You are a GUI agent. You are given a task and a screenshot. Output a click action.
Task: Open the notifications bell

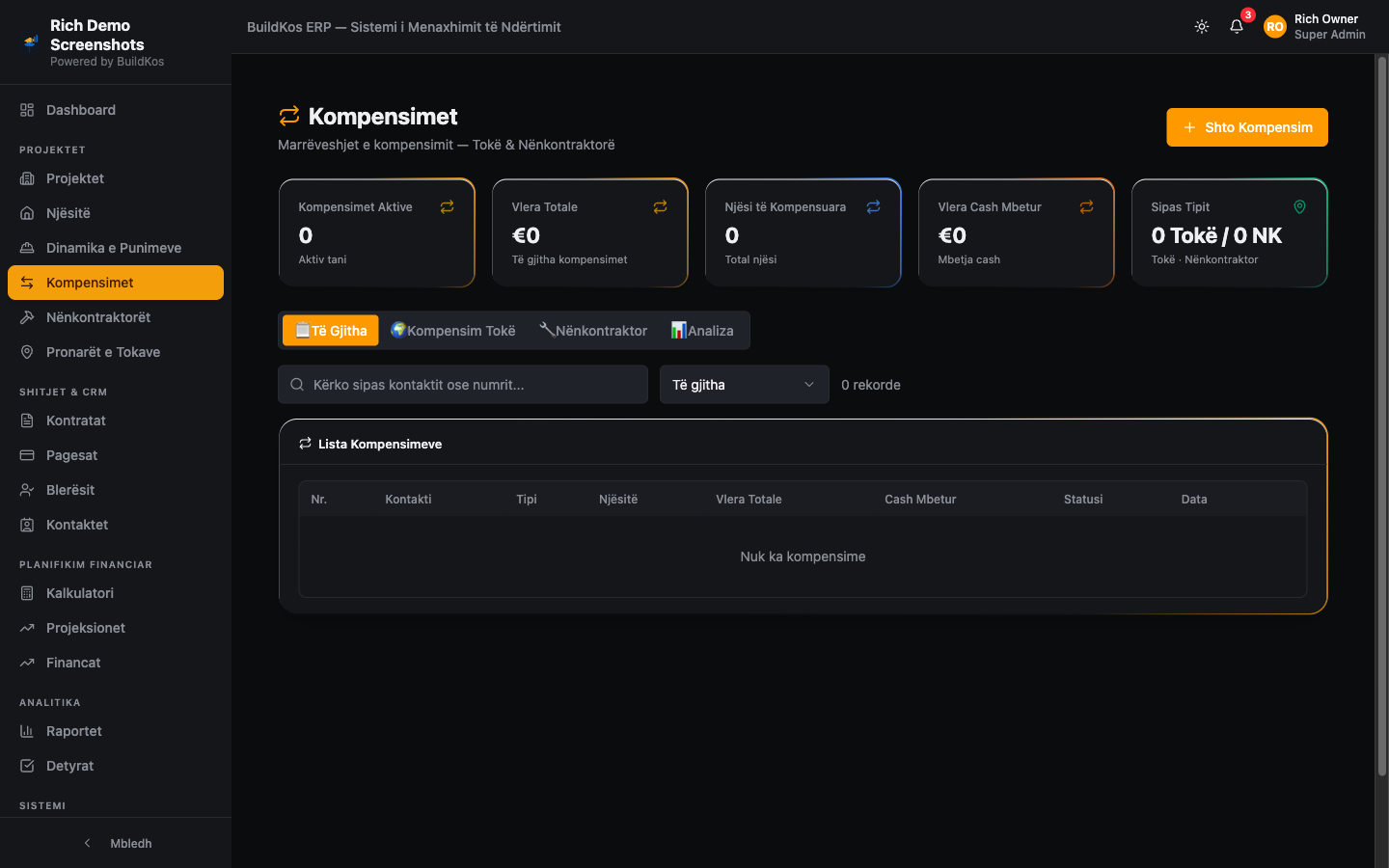[x=1237, y=27]
